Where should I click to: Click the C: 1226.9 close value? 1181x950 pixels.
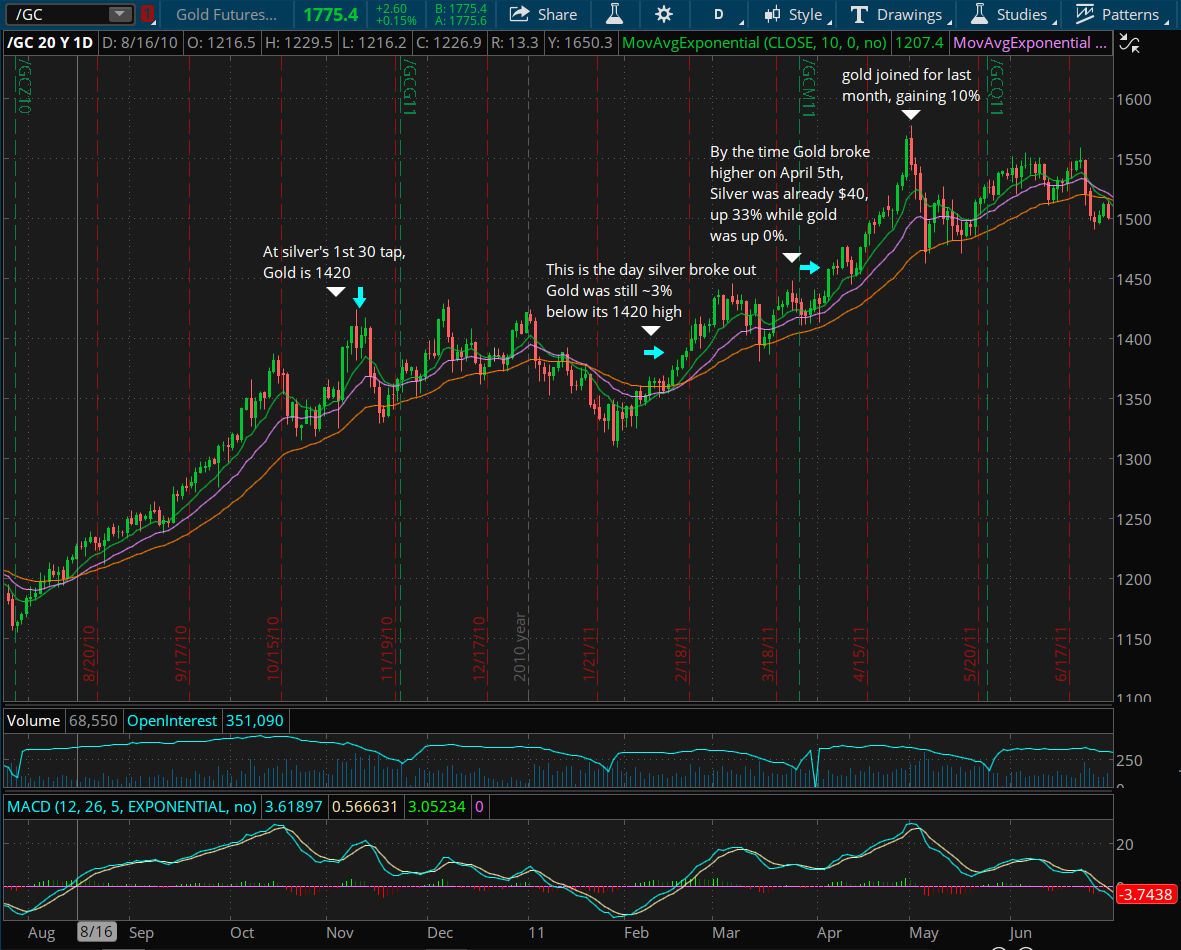(x=449, y=43)
